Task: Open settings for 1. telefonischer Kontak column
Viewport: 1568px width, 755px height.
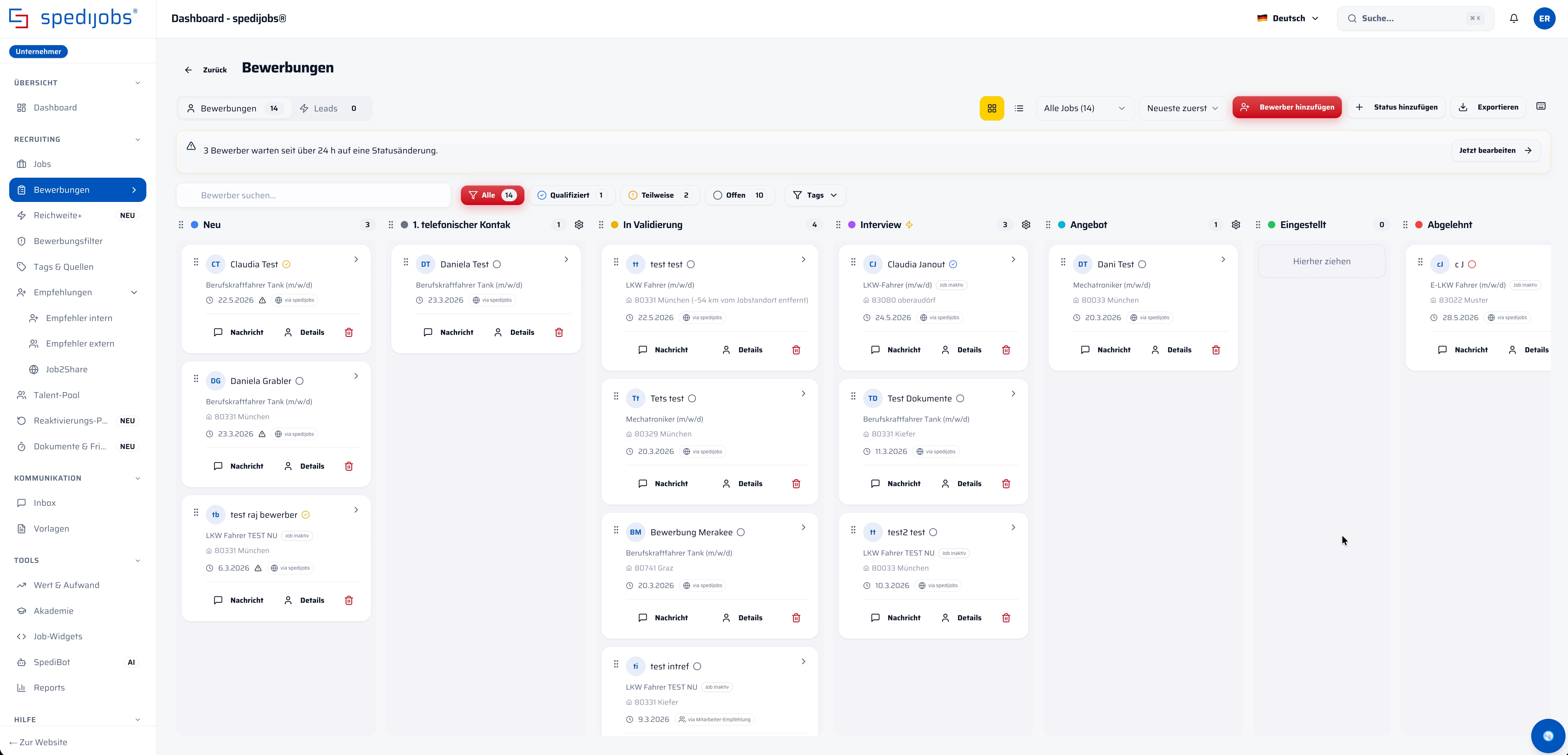Action: point(579,225)
